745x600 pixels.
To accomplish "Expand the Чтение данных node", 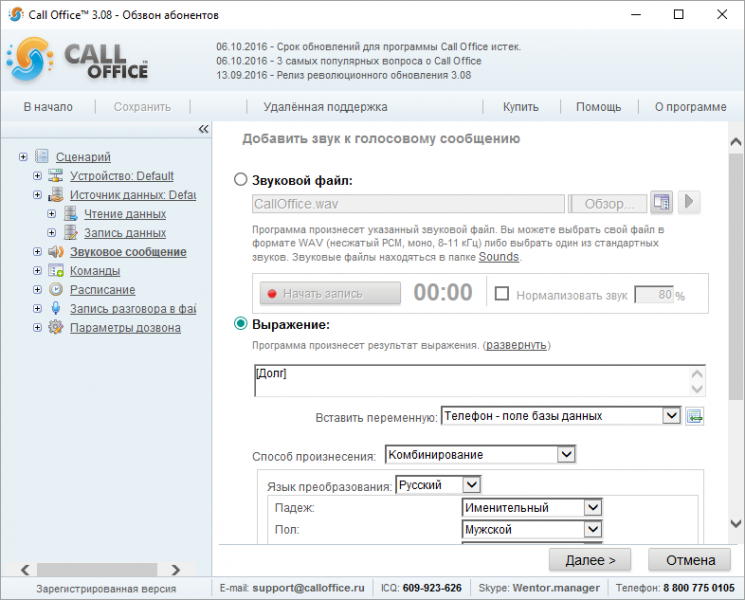I will point(51,214).
